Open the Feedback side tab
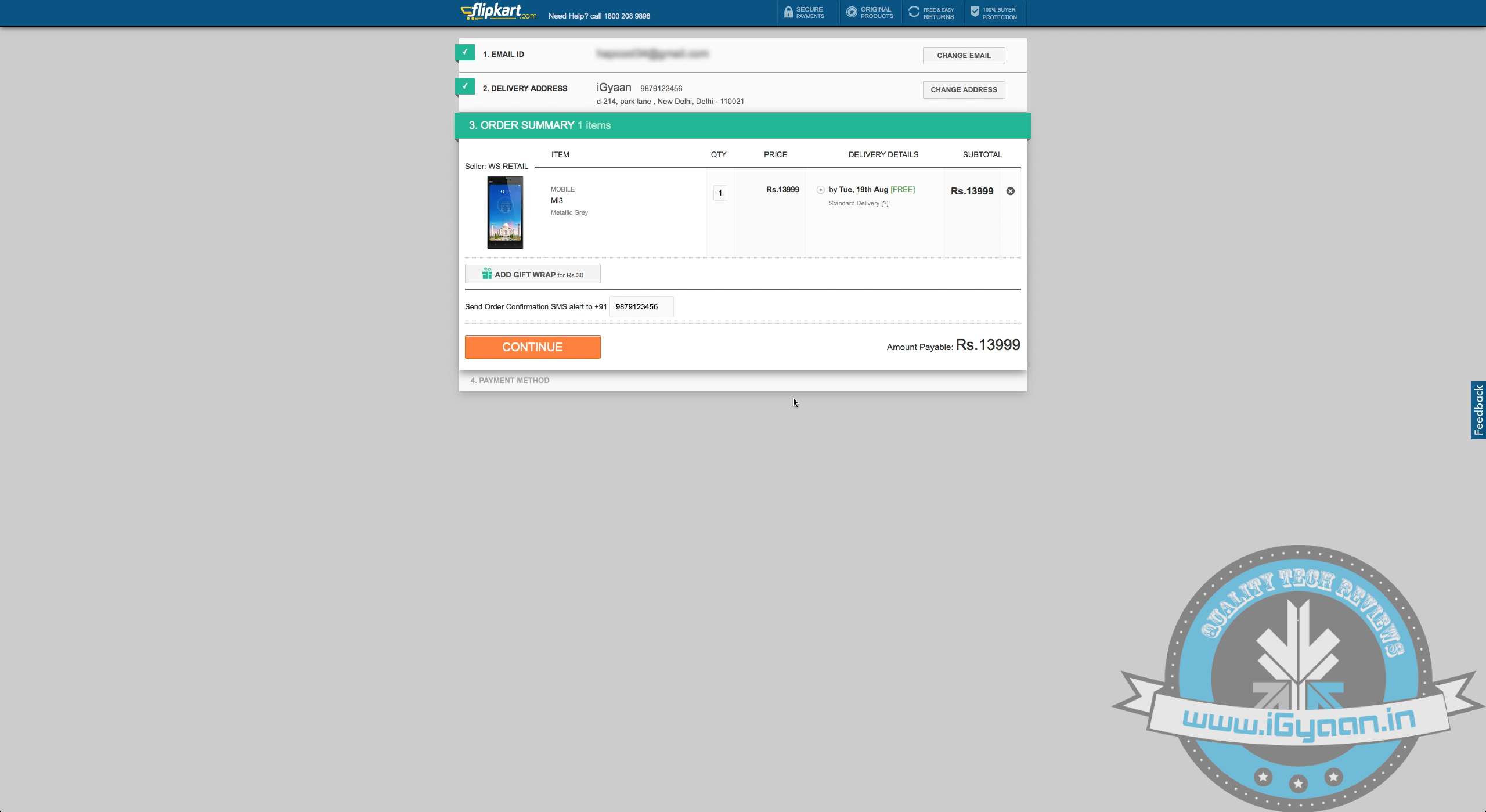The height and width of the screenshot is (812, 1486). point(1478,410)
